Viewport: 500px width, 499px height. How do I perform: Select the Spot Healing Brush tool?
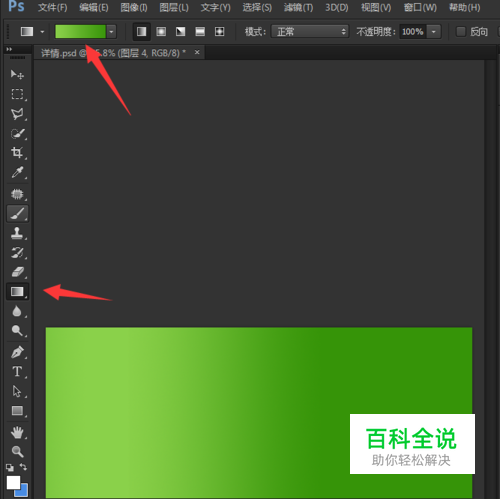pyautogui.click(x=17, y=194)
